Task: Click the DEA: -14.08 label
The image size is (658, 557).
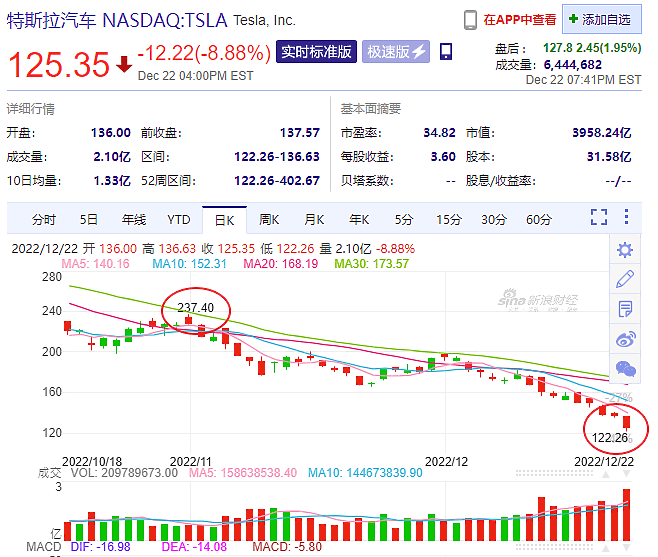Action: (x=194, y=547)
